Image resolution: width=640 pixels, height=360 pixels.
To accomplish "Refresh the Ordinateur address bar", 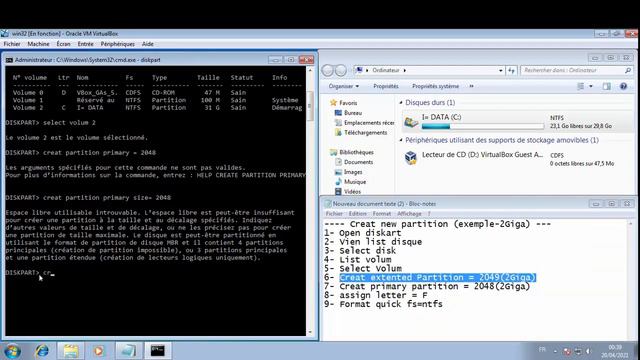I will (x=511, y=70).
